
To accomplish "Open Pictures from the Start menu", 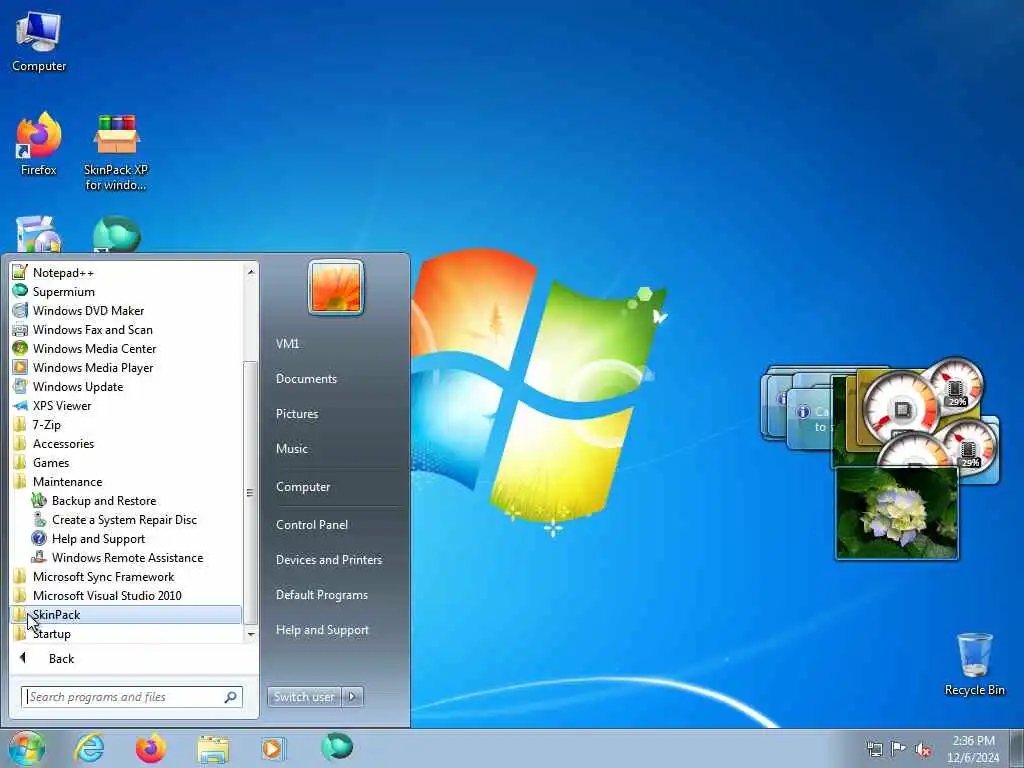I will pos(297,414).
